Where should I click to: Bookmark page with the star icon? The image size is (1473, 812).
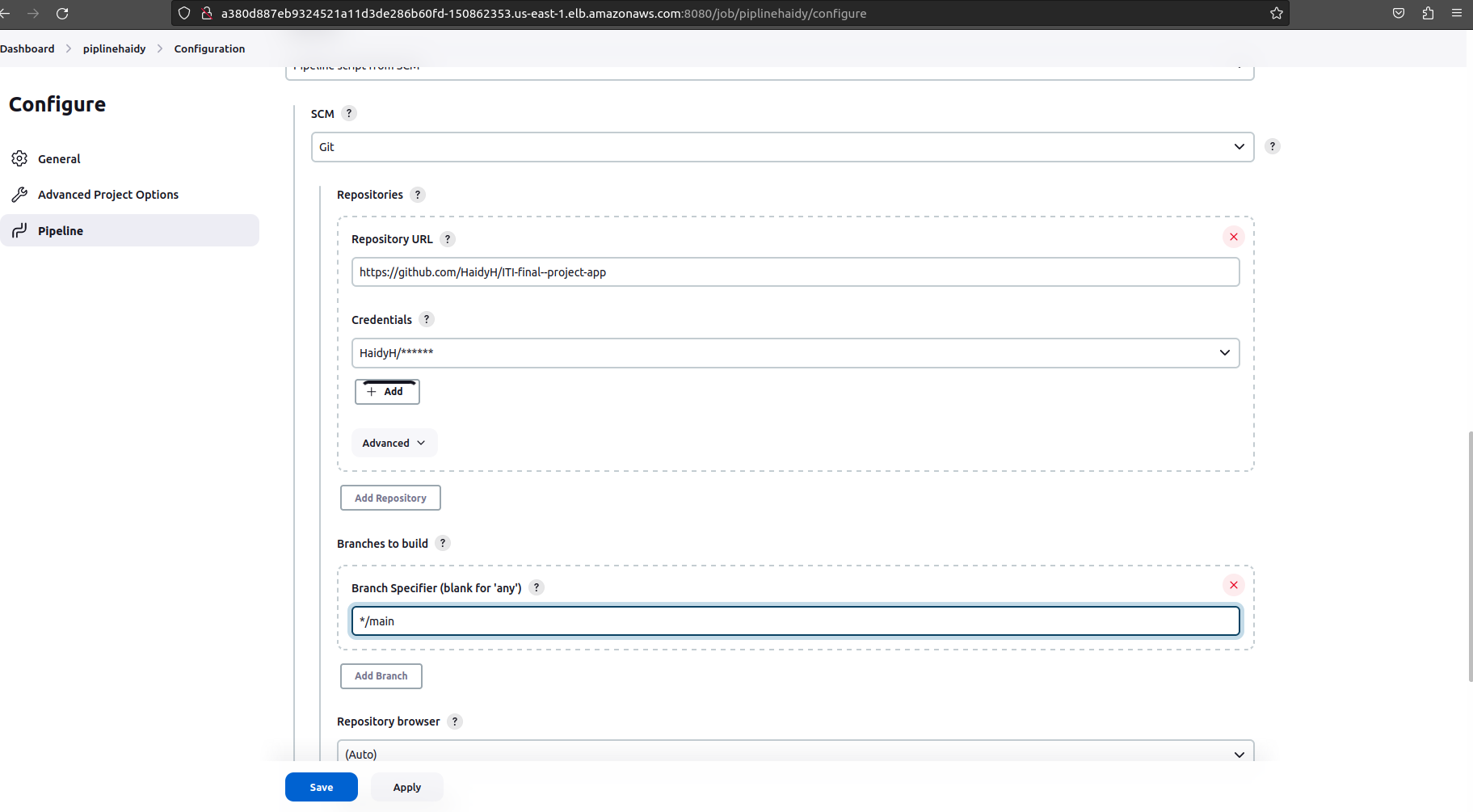1277,13
